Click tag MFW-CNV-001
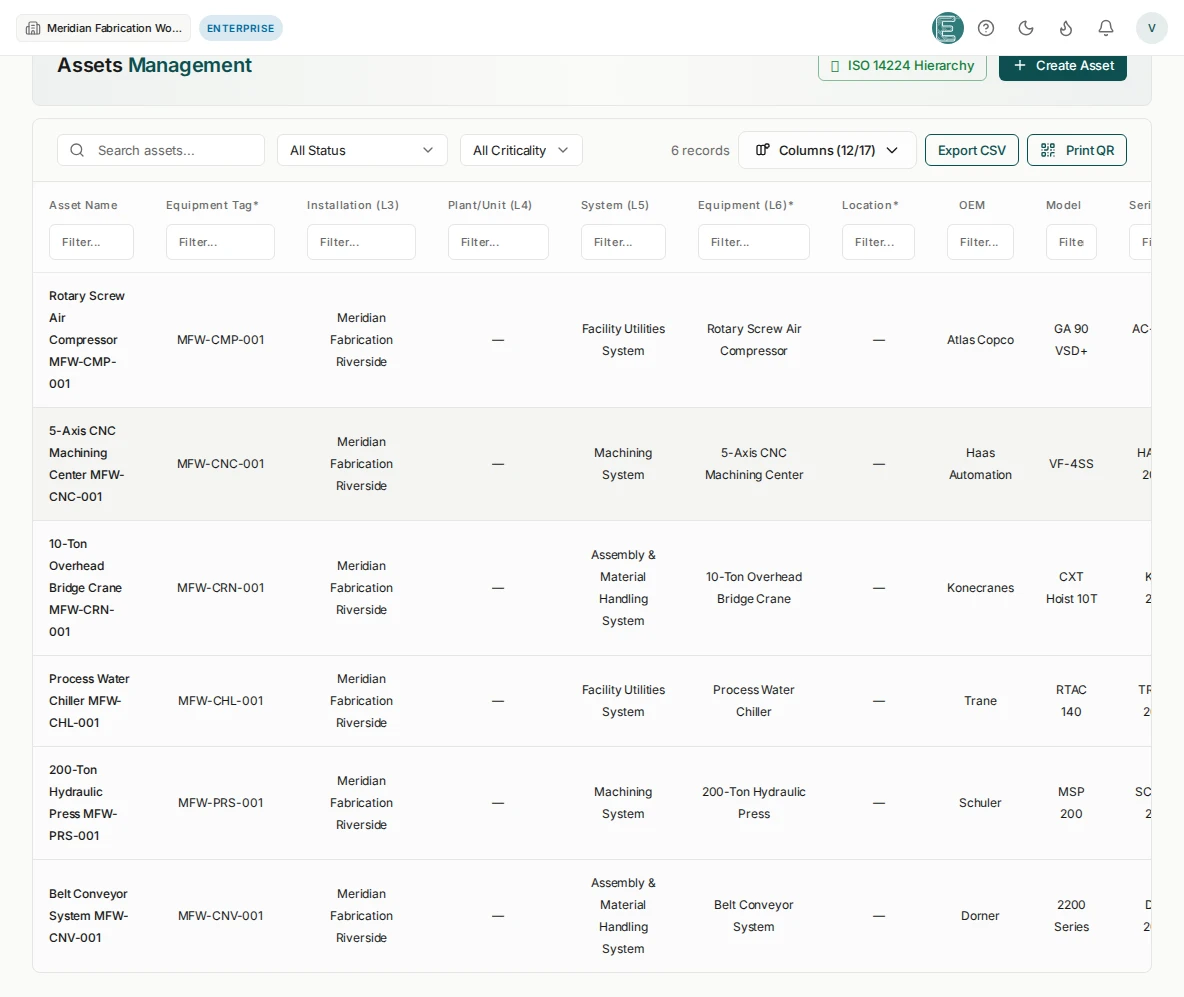Screen dimensions: 1184x997 coord(220,915)
